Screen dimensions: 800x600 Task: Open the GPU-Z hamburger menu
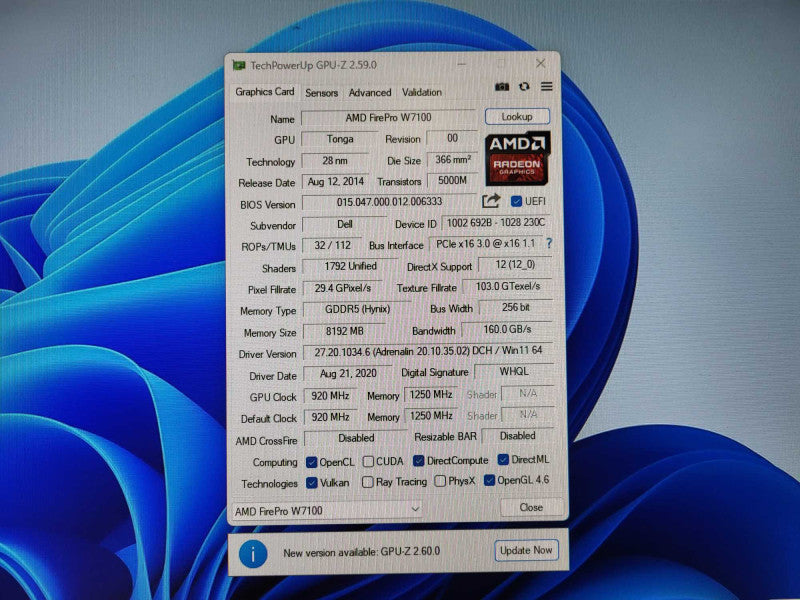546,86
